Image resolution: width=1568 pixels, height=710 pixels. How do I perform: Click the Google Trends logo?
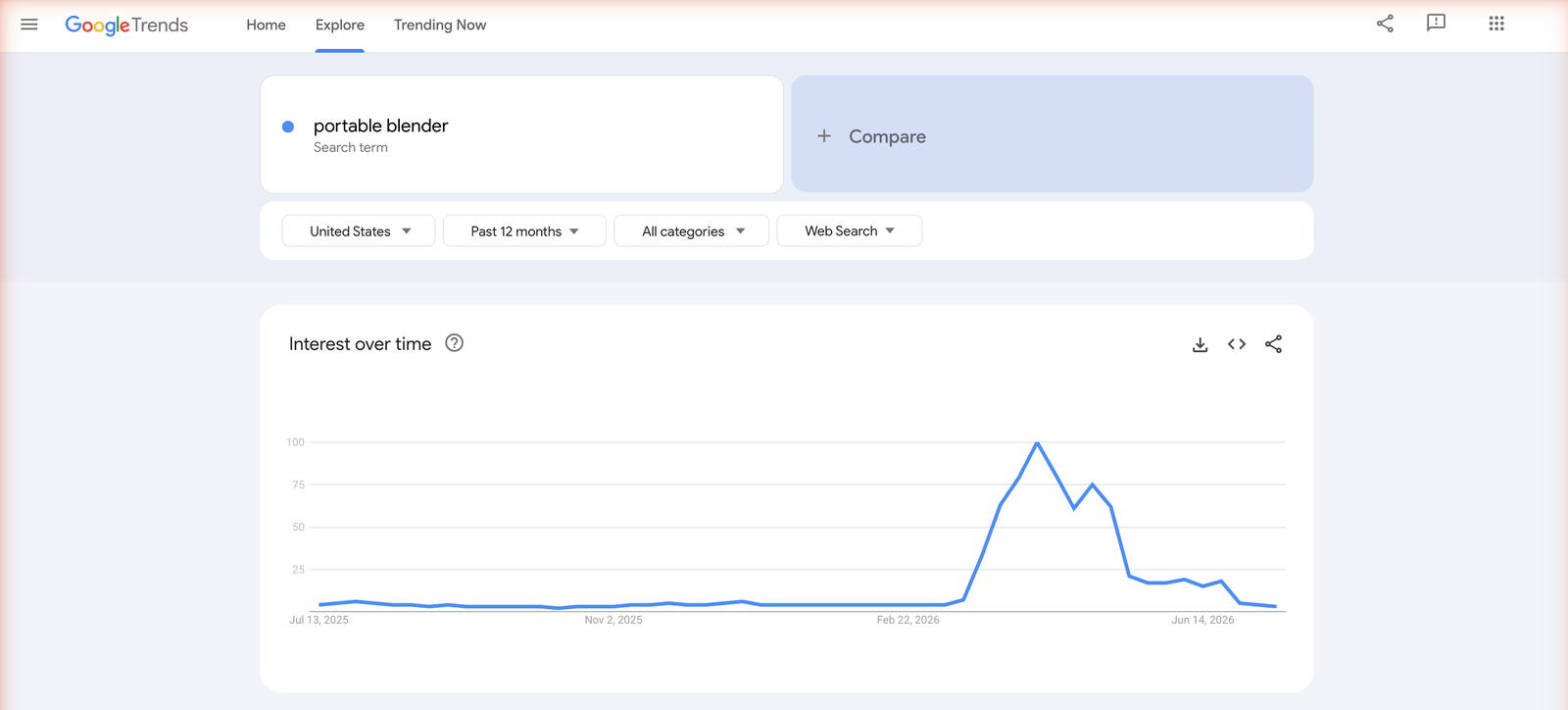126,25
